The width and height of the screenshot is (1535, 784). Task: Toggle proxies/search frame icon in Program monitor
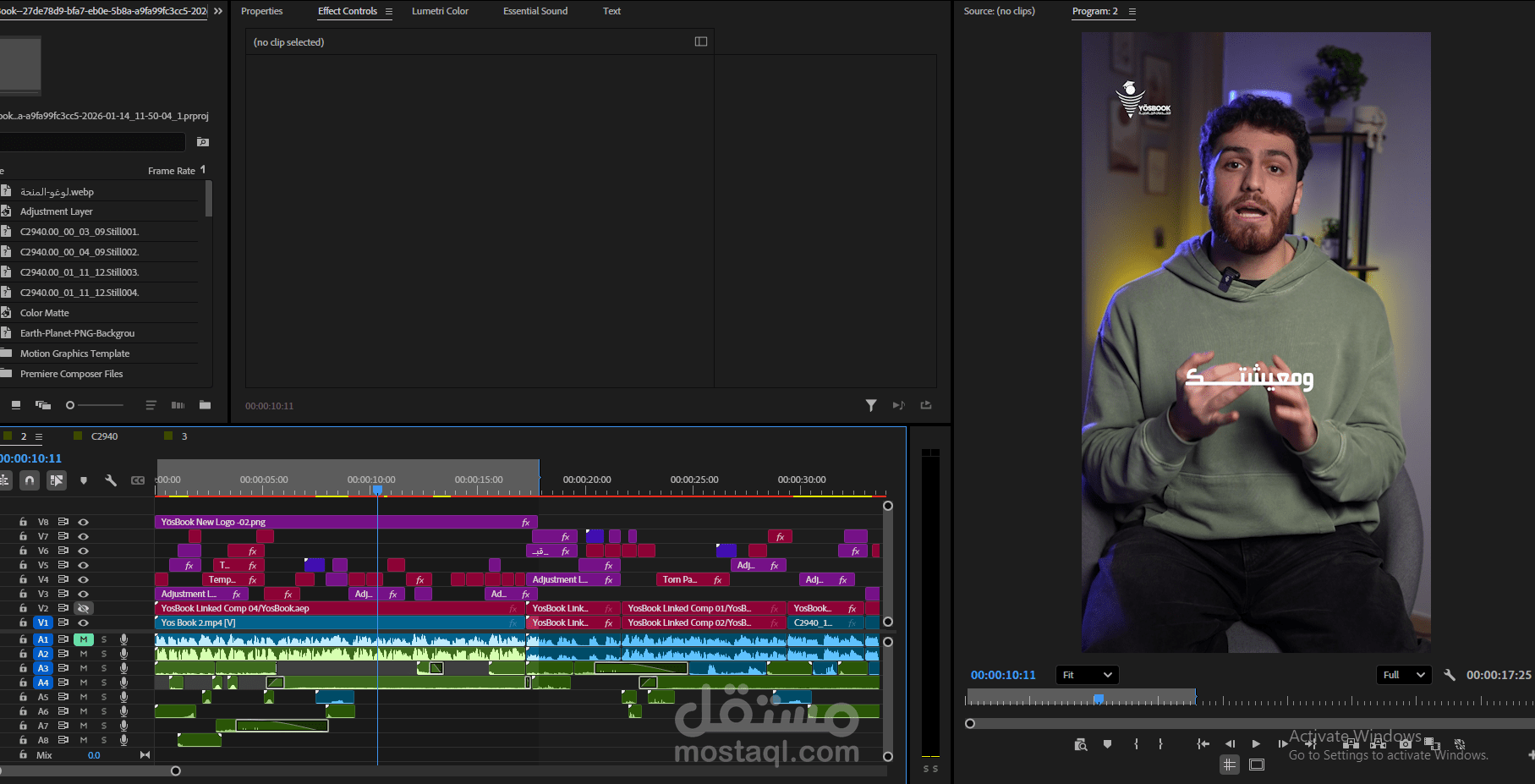1080,744
